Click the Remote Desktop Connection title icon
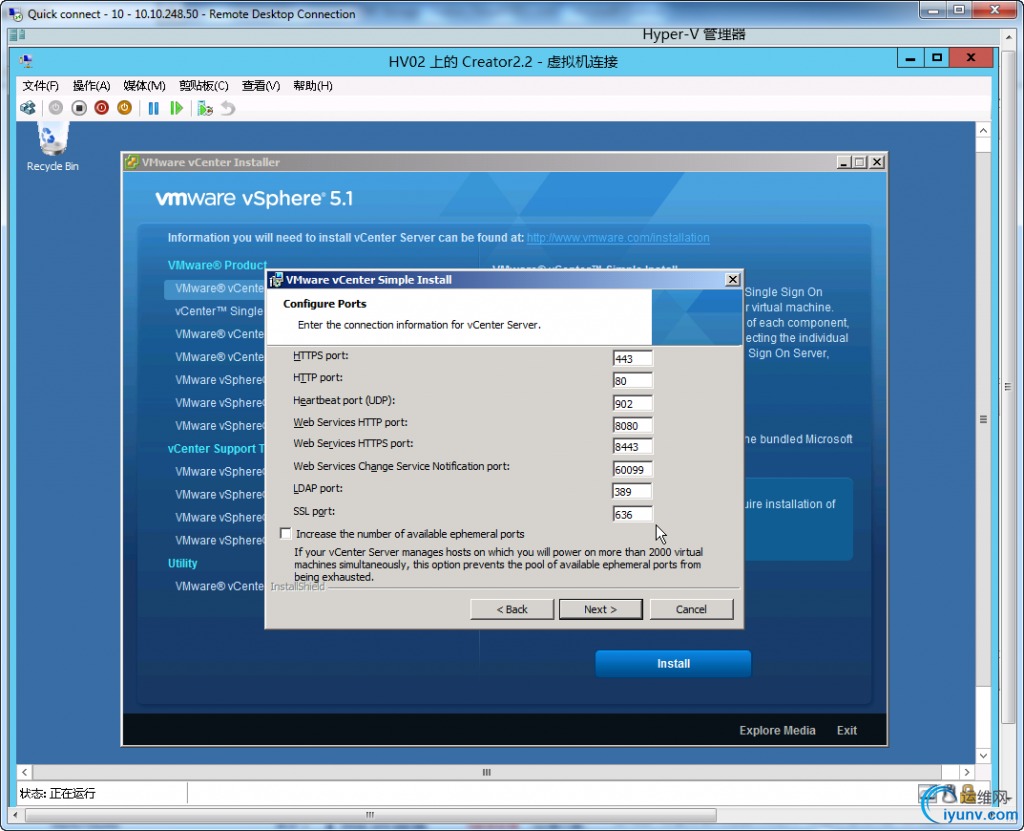 click(16, 14)
